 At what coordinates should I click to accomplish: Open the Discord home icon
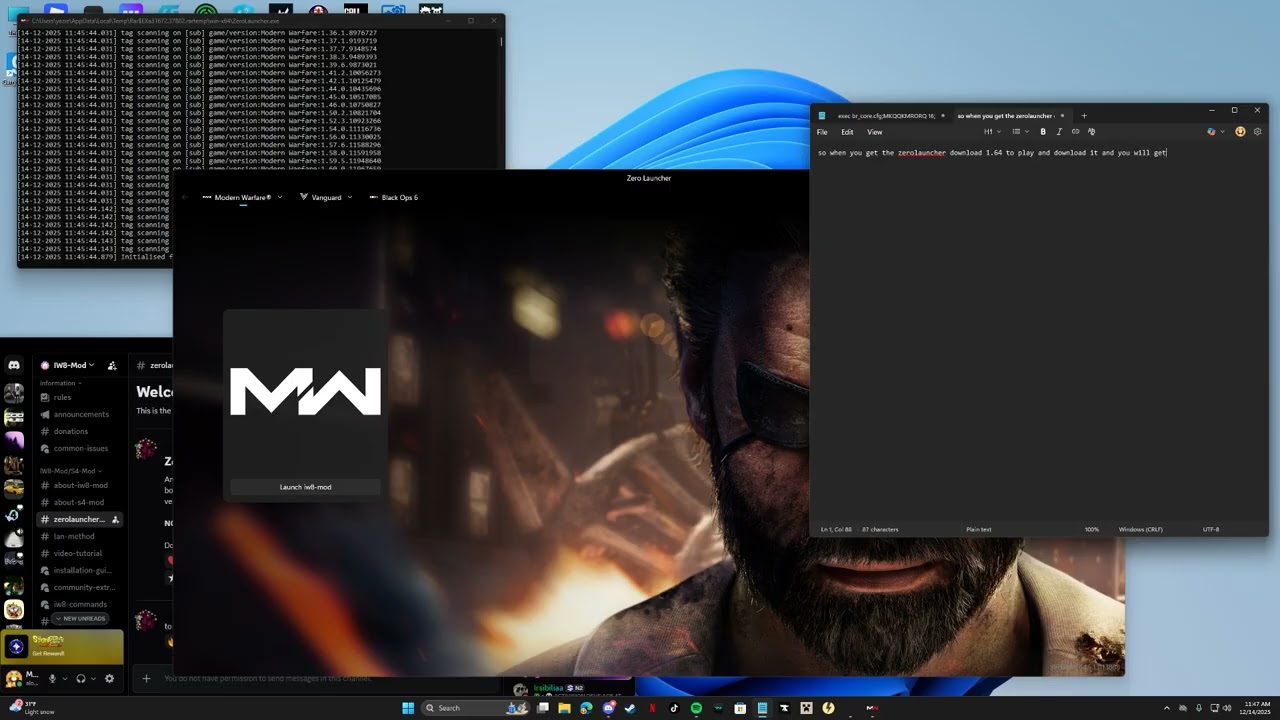14,365
